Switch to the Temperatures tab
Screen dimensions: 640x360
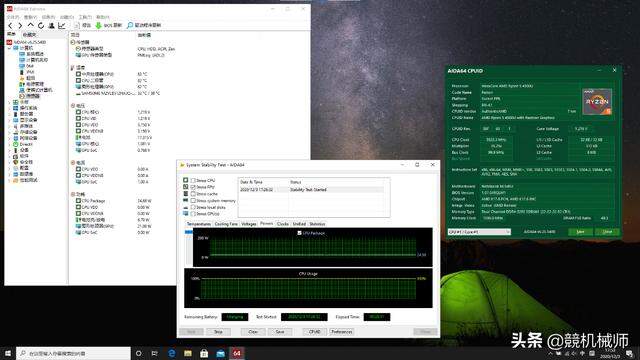point(199,224)
